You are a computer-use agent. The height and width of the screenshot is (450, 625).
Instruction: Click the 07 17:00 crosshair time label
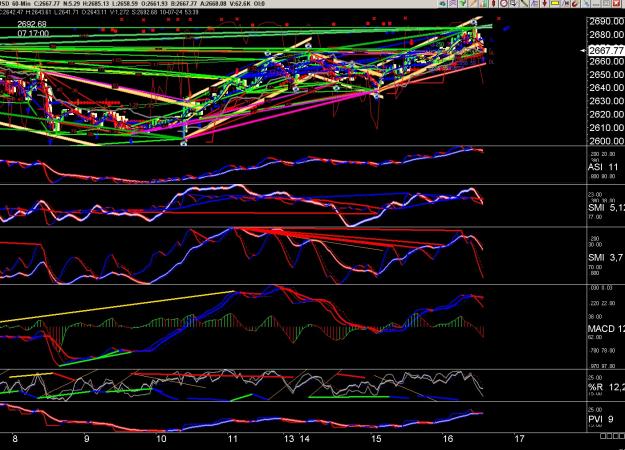pos(33,33)
